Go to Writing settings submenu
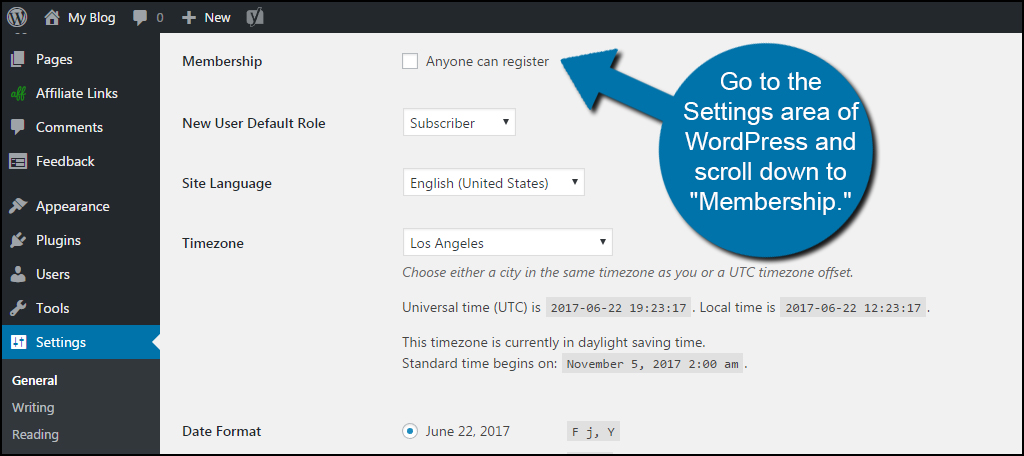This screenshot has height=456, width=1024. click(33, 408)
